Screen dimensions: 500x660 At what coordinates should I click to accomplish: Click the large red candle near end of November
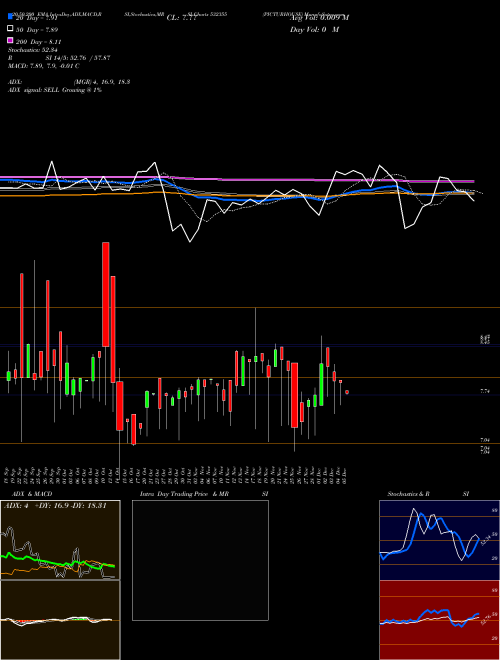[x=295, y=395]
